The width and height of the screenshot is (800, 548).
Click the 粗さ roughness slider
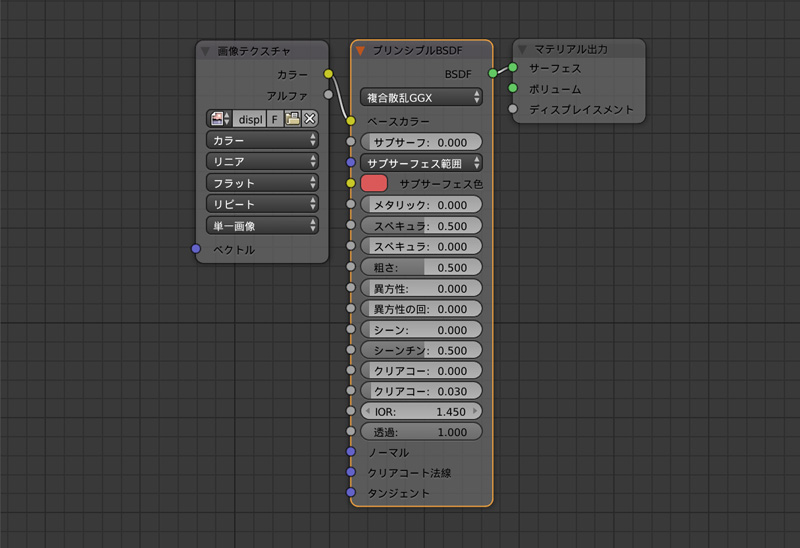coord(421,268)
